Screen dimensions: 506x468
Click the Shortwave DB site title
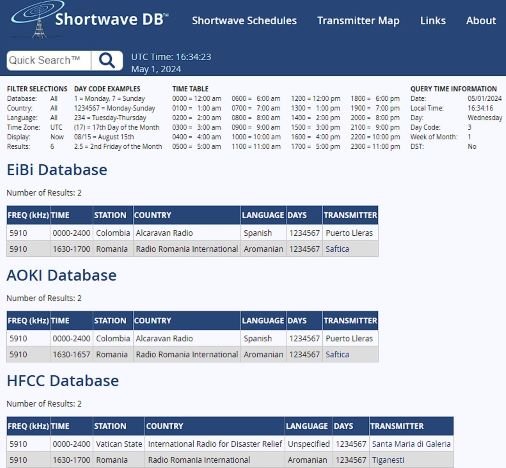112,19
